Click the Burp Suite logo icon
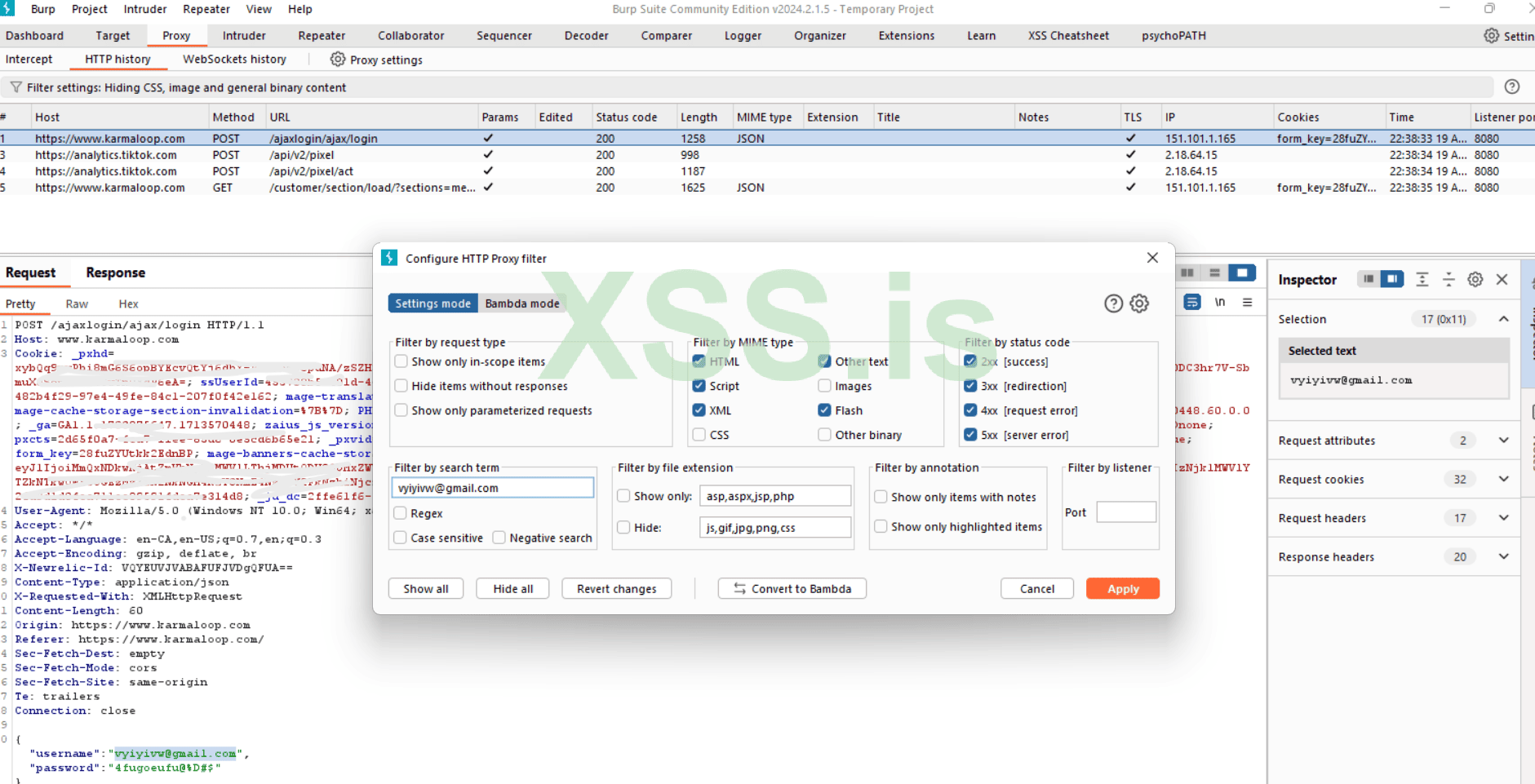The image size is (1535, 784). pyautogui.click(x=8, y=8)
